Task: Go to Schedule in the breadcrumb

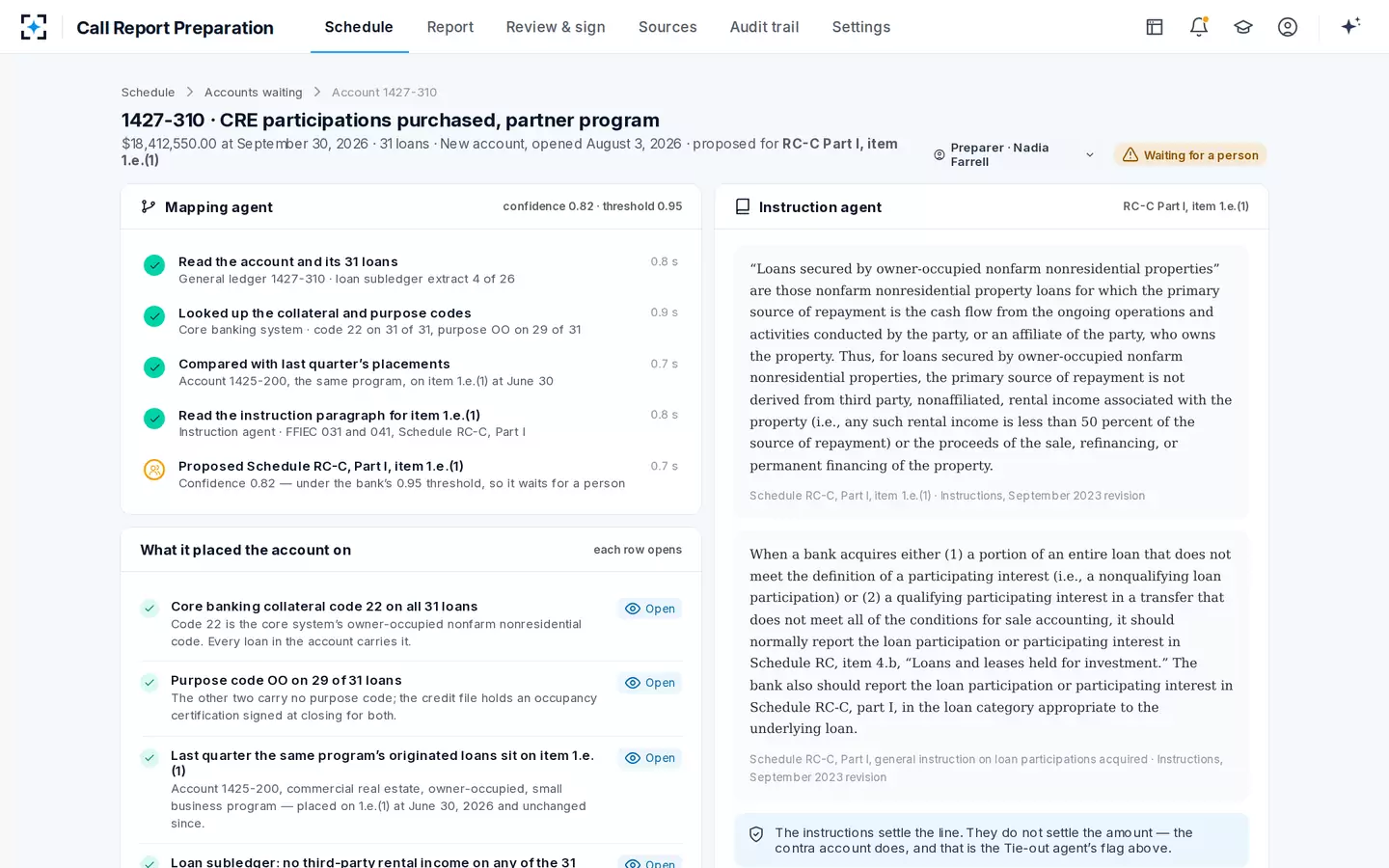Action: click(x=149, y=93)
